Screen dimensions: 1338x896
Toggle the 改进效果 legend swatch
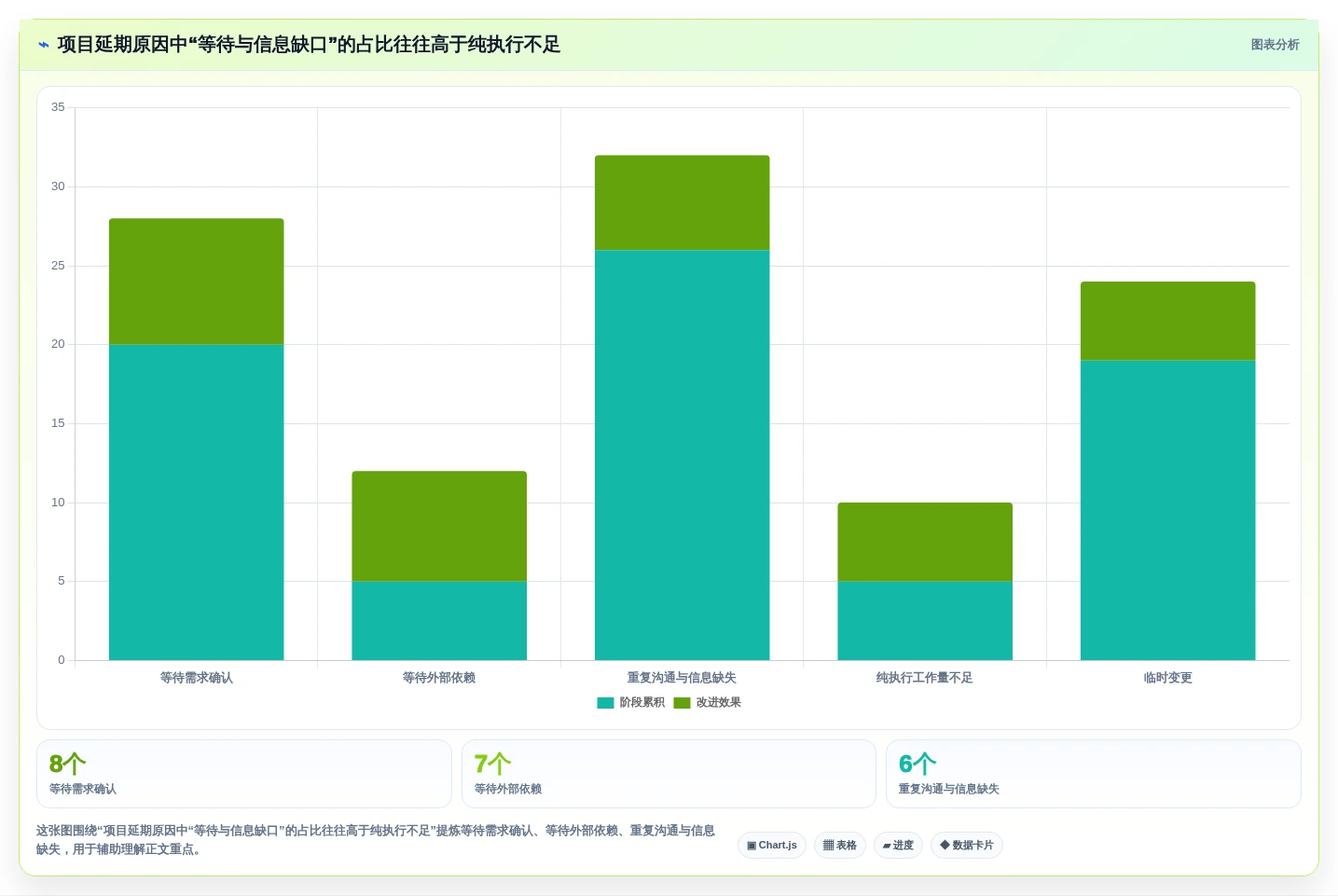coord(682,703)
